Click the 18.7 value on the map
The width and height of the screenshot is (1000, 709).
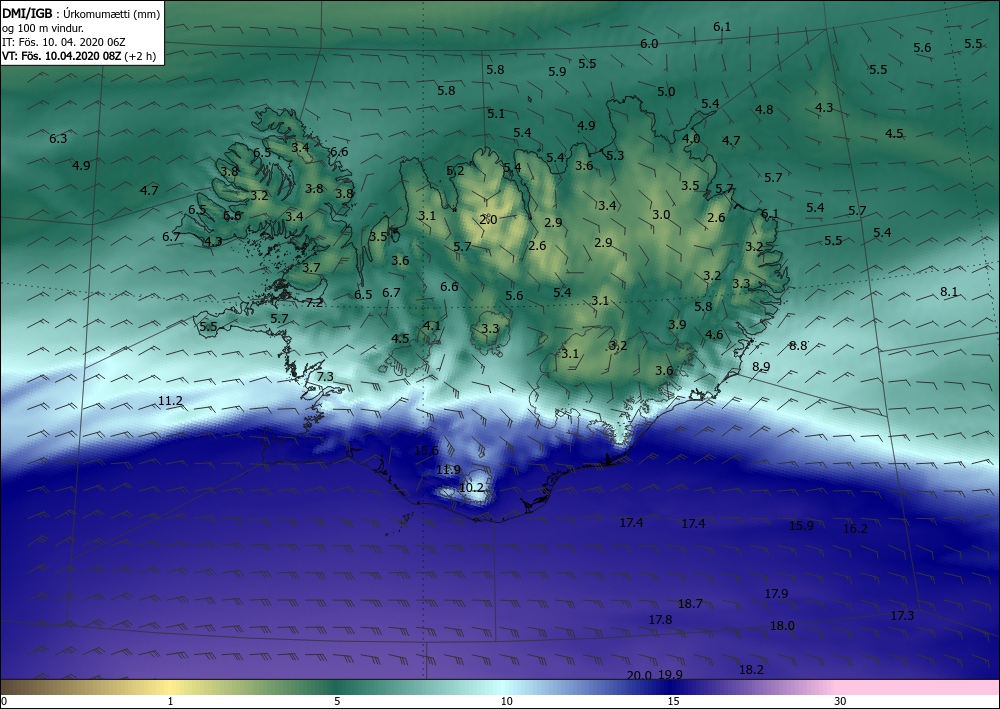point(690,604)
